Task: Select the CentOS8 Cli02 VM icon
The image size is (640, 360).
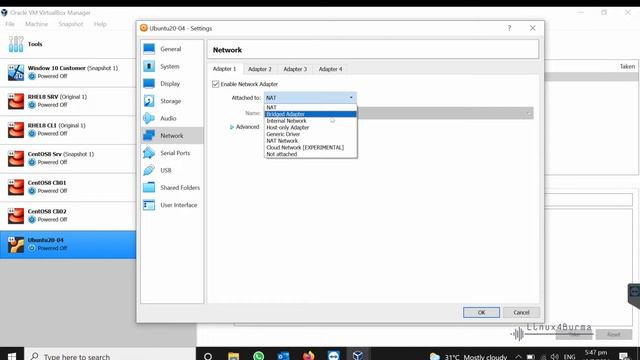Action: (x=16, y=216)
